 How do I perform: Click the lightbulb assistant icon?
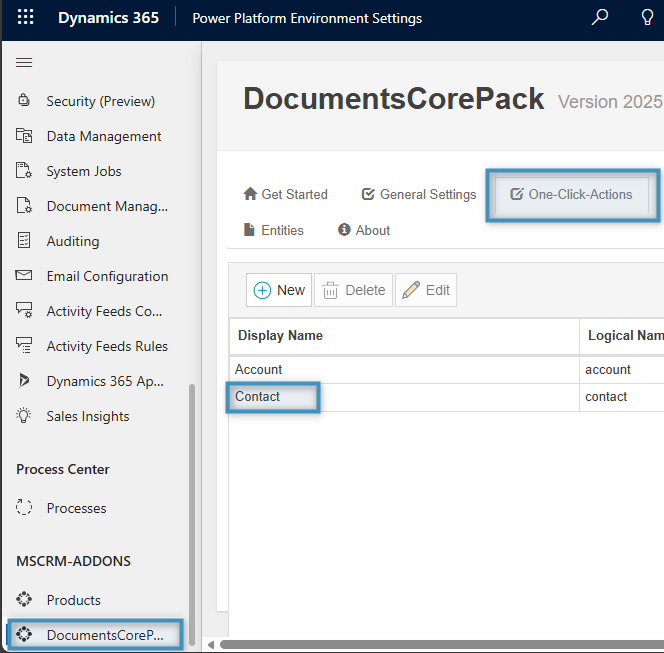647,18
